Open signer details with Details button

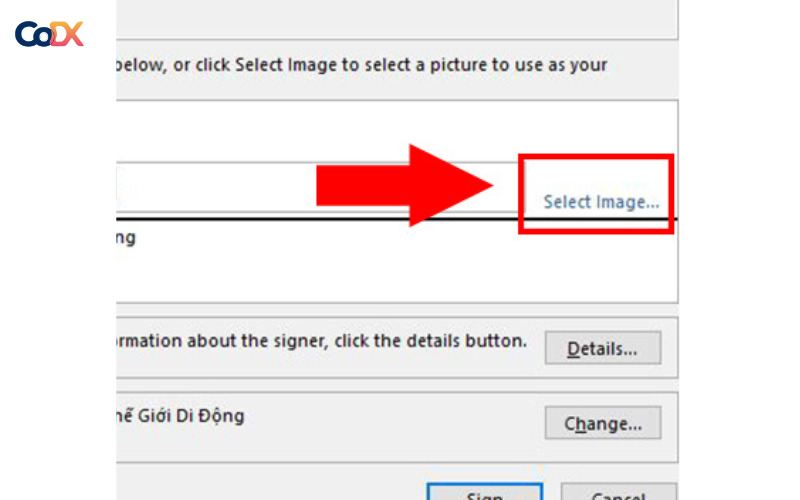coord(602,349)
